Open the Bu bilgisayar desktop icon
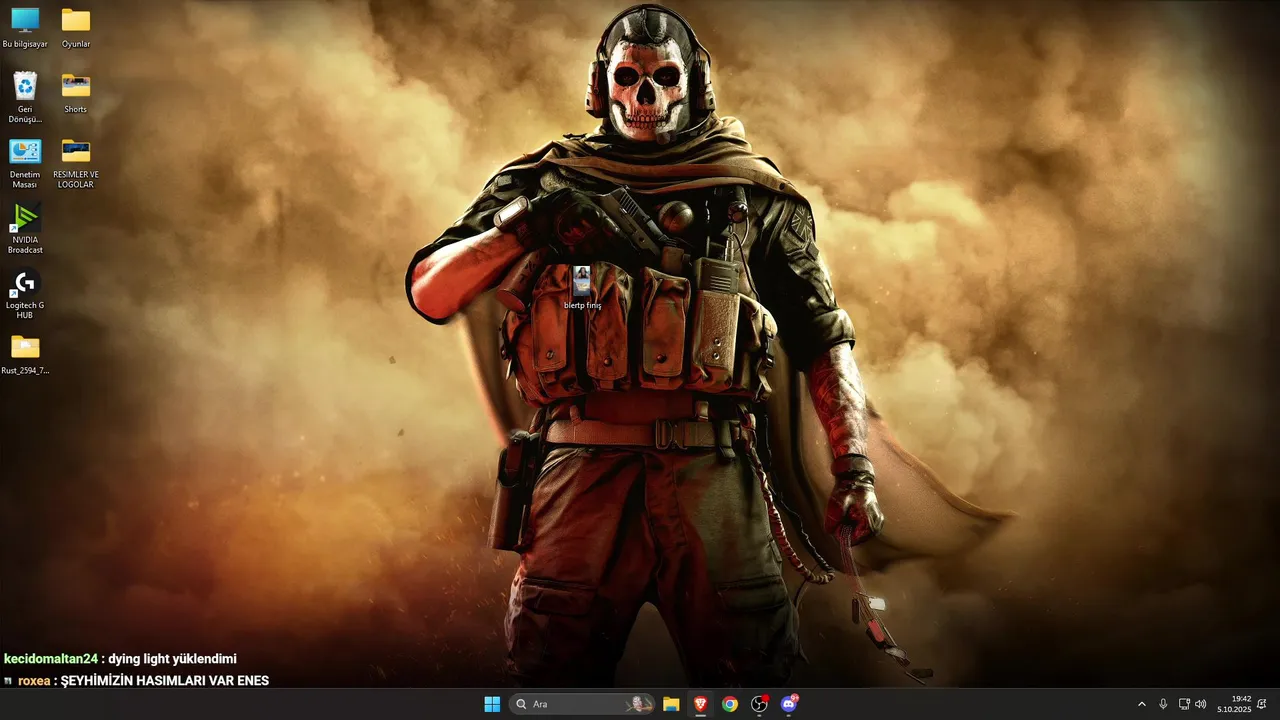 tap(25, 27)
